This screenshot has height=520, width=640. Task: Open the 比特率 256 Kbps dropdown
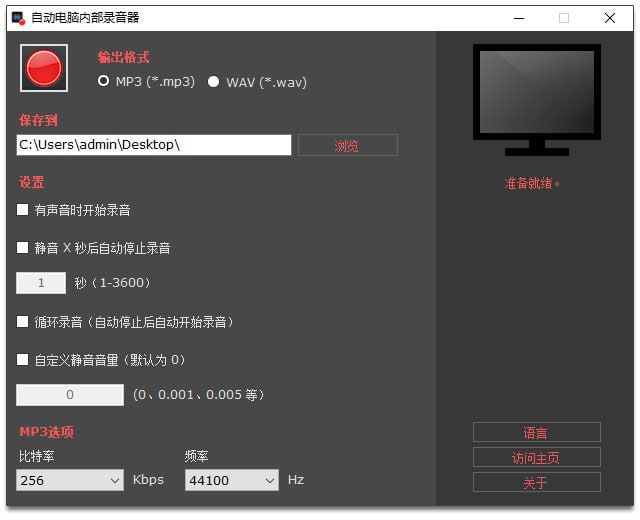coord(70,481)
